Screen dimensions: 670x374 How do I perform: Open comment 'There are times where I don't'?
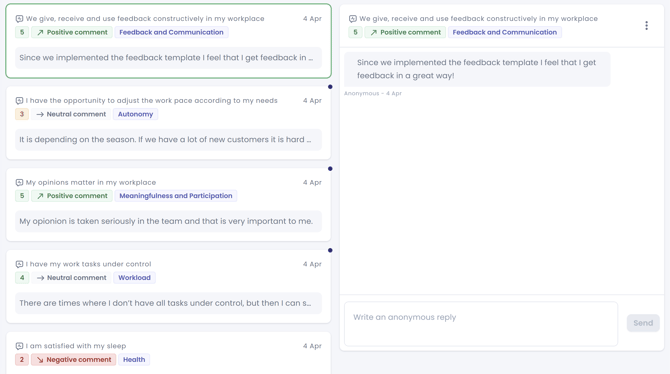(x=168, y=303)
